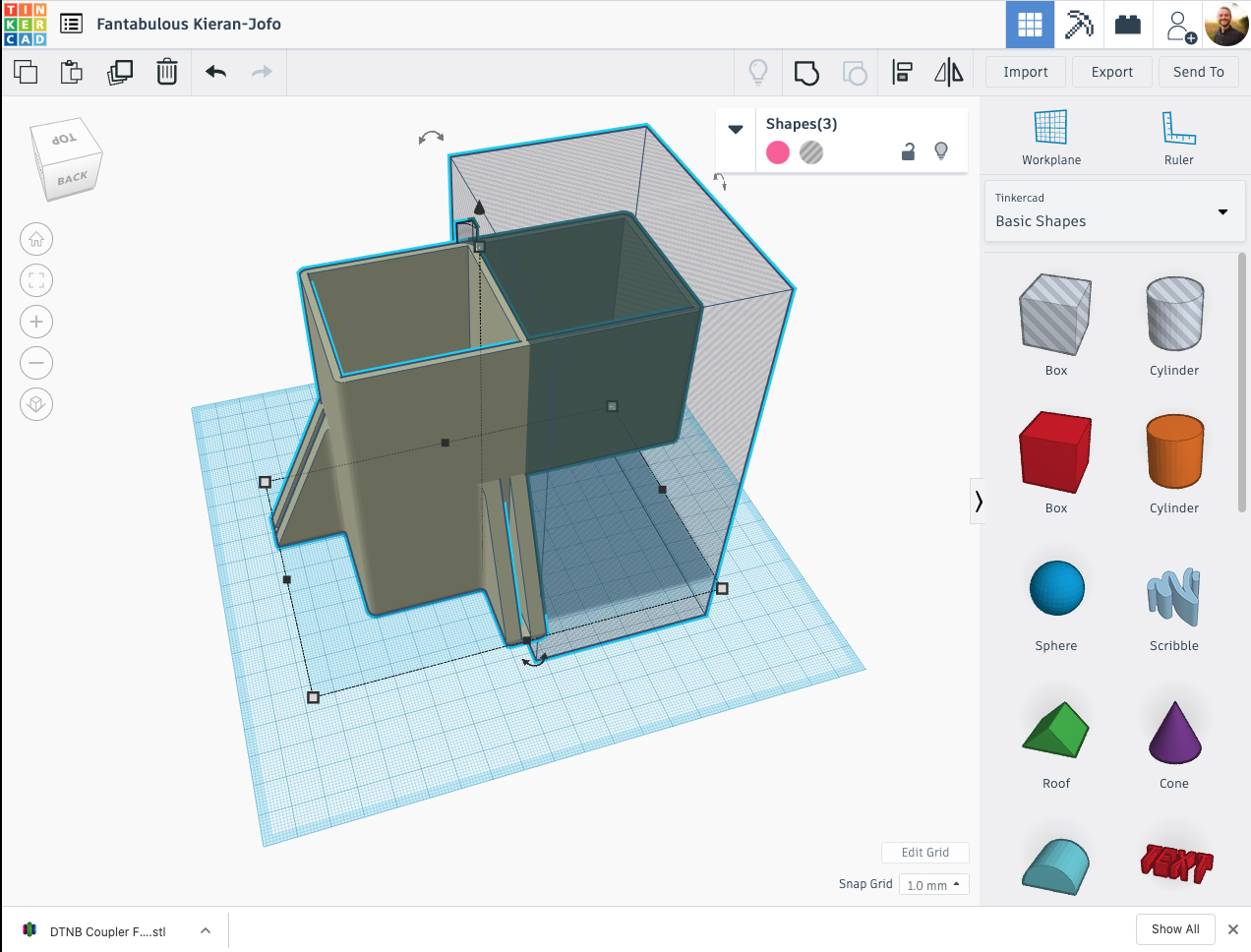Choose the striped Hole swatch
Viewport: 1251px width, 952px height.
(x=811, y=152)
